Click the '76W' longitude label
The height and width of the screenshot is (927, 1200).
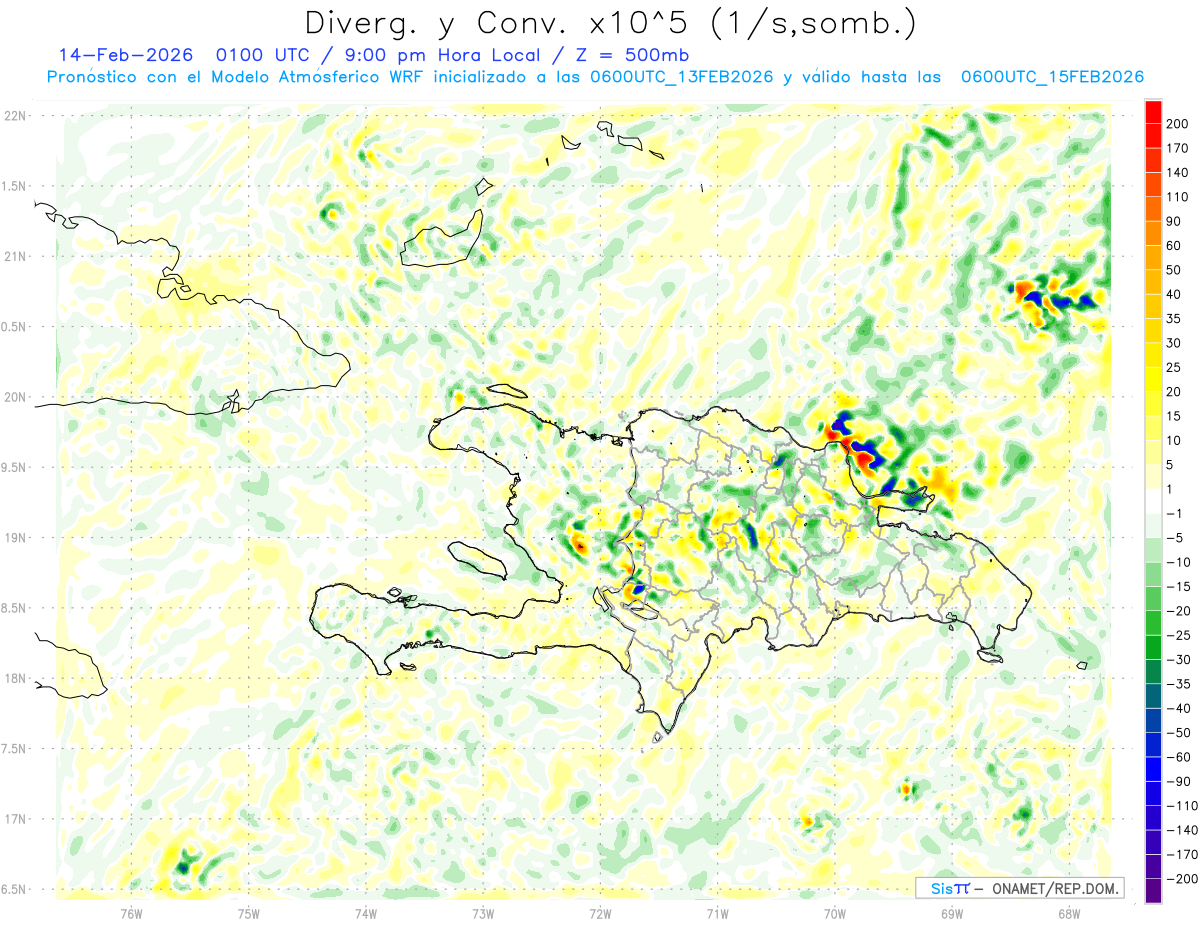point(131,913)
